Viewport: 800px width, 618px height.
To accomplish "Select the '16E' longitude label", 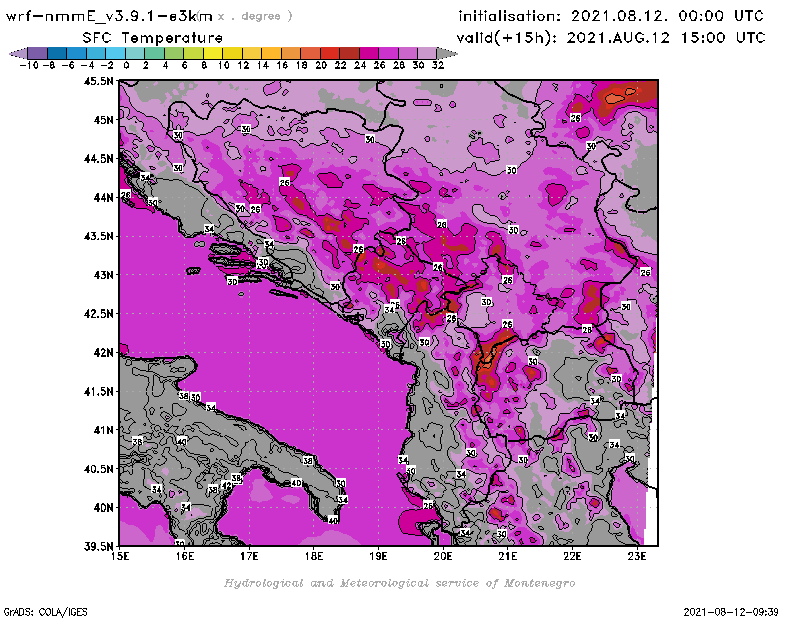I will click(x=185, y=556).
